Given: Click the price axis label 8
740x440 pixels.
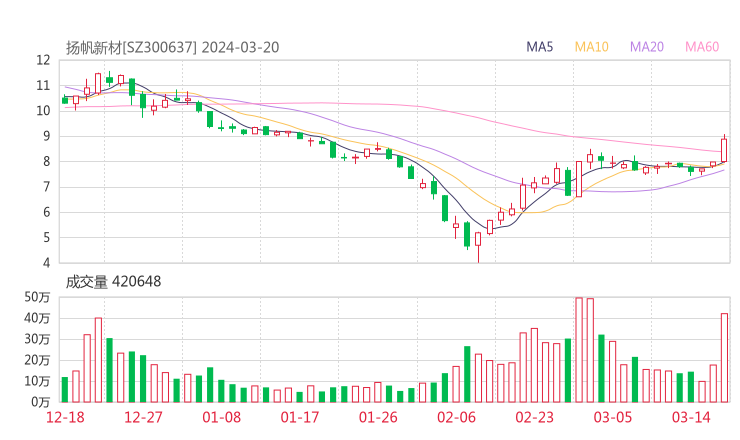Looking at the screenshot, I should click(46, 161).
